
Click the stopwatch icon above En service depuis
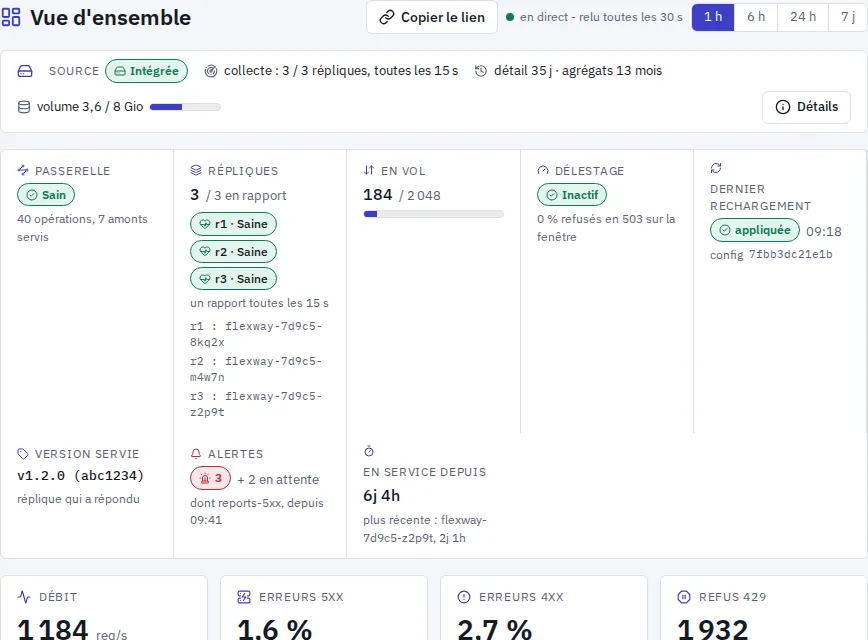click(x=369, y=451)
